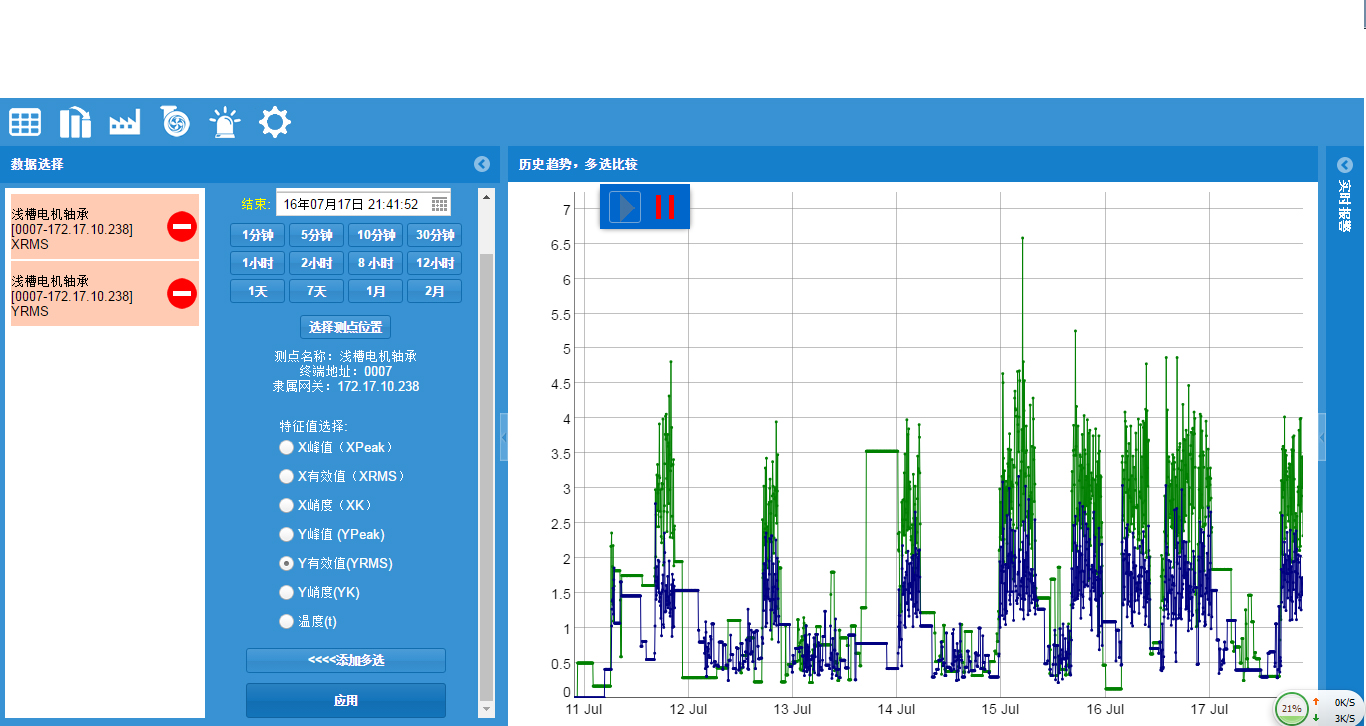Remove the XRMS series from list

click(182, 227)
